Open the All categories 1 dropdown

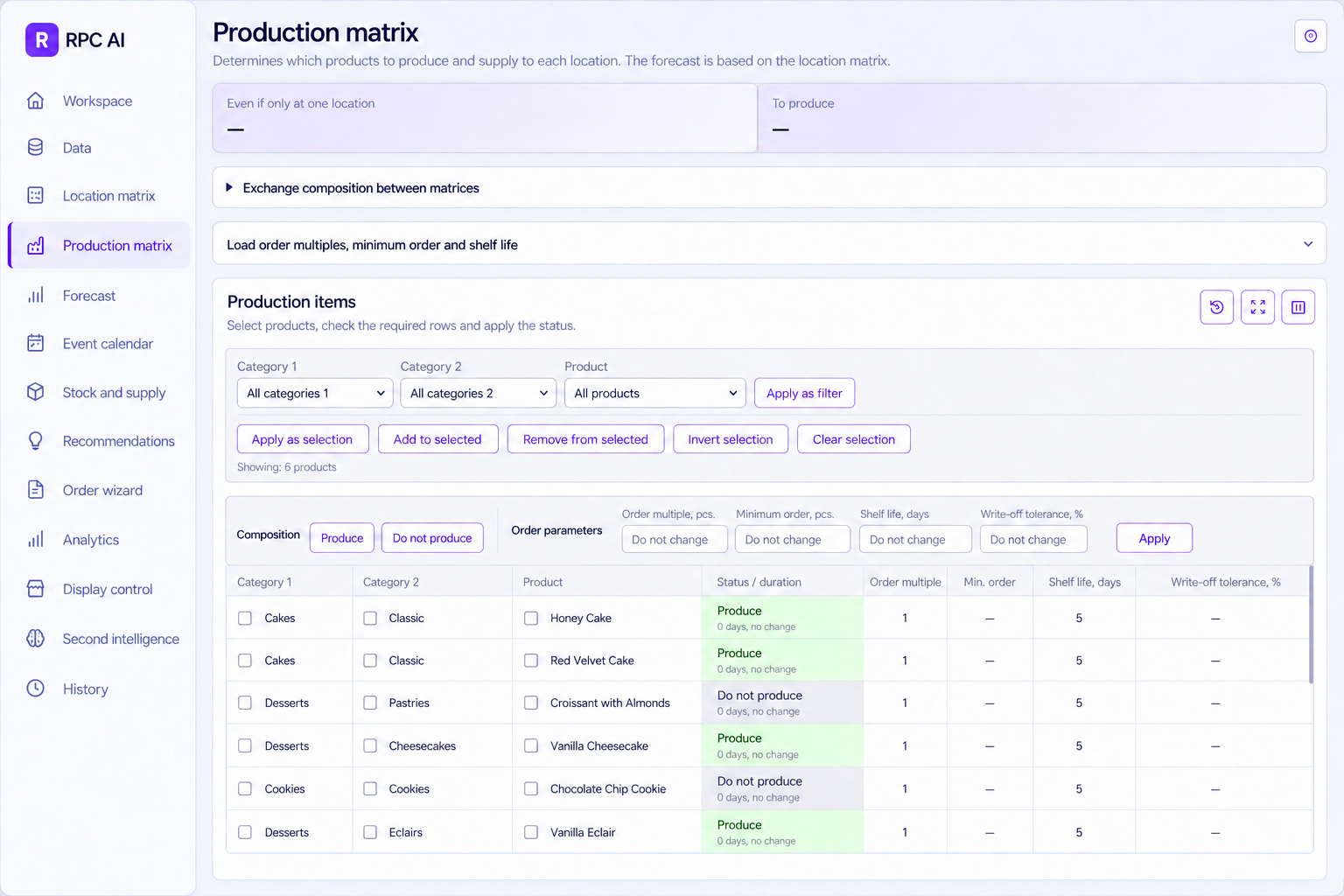[x=315, y=393]
